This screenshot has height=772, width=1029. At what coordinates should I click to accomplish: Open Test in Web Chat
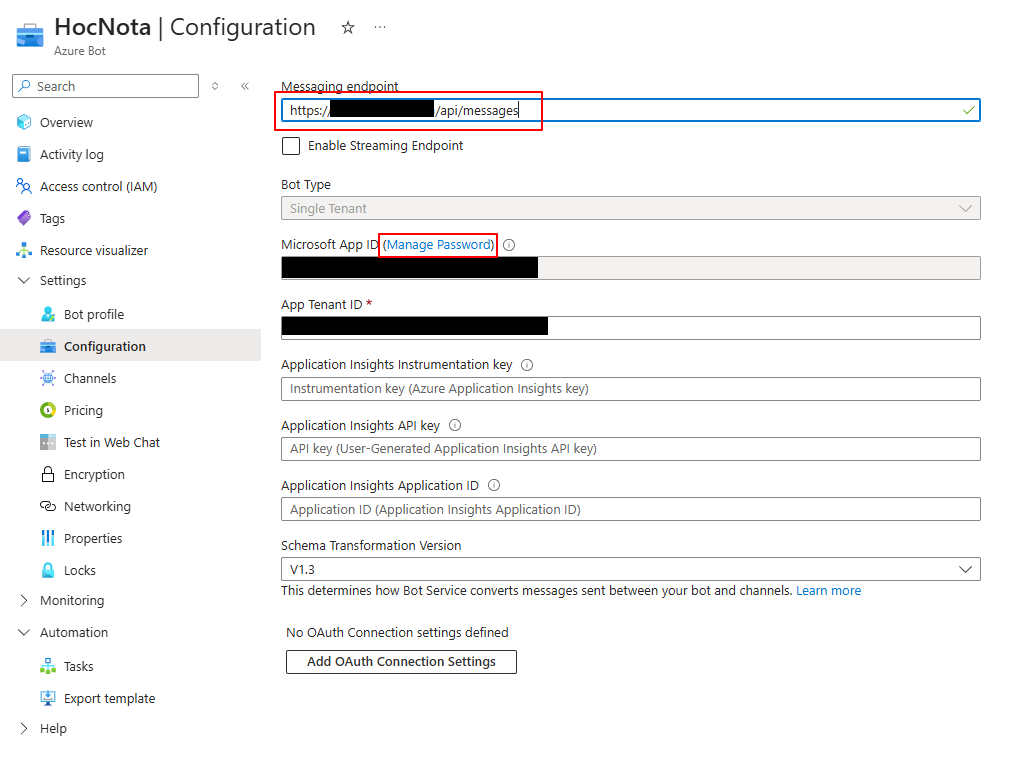111,442
